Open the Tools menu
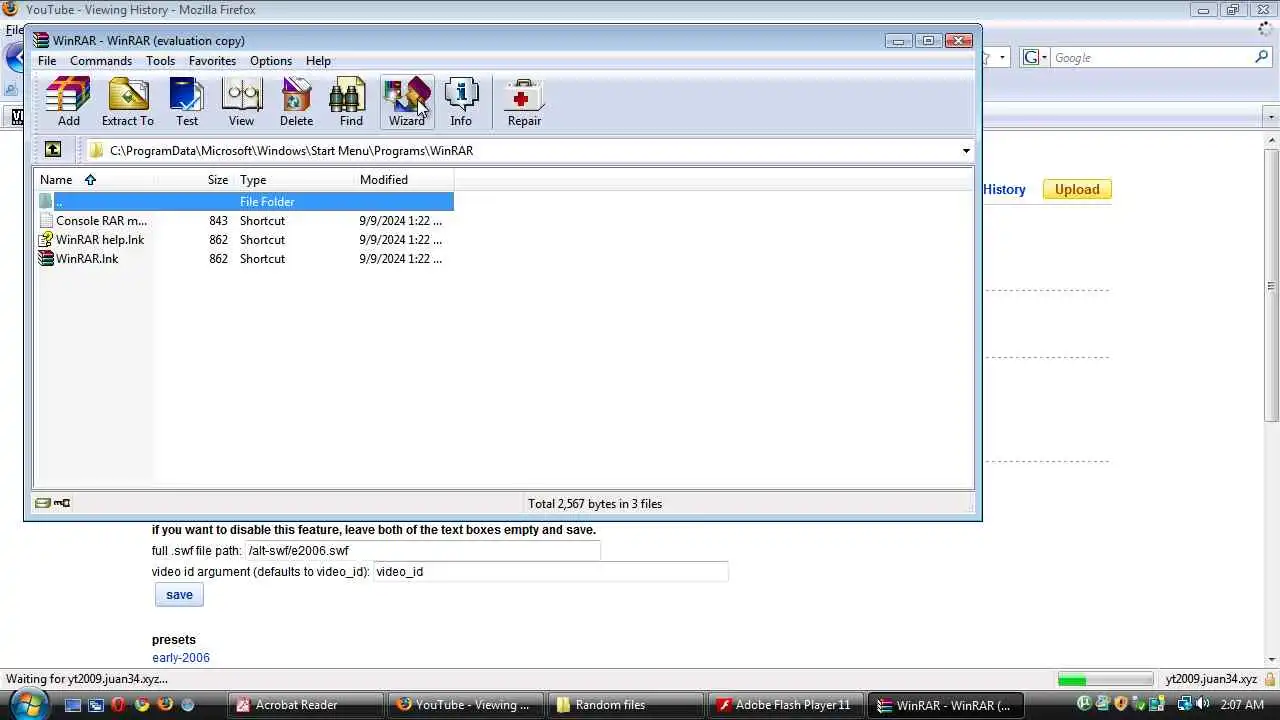Image resolution: width=1280 pixels, height=720 pixels. click(160, 61)
